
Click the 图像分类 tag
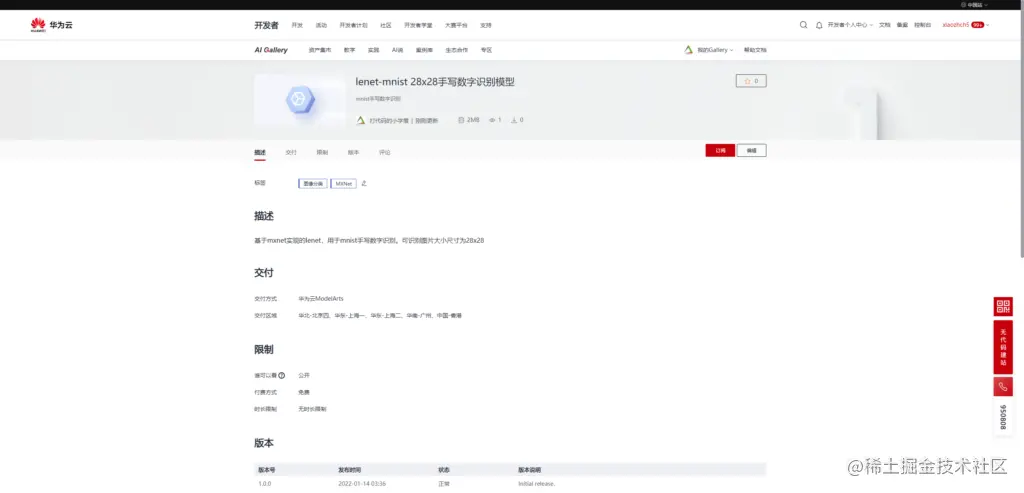(313, 183)
